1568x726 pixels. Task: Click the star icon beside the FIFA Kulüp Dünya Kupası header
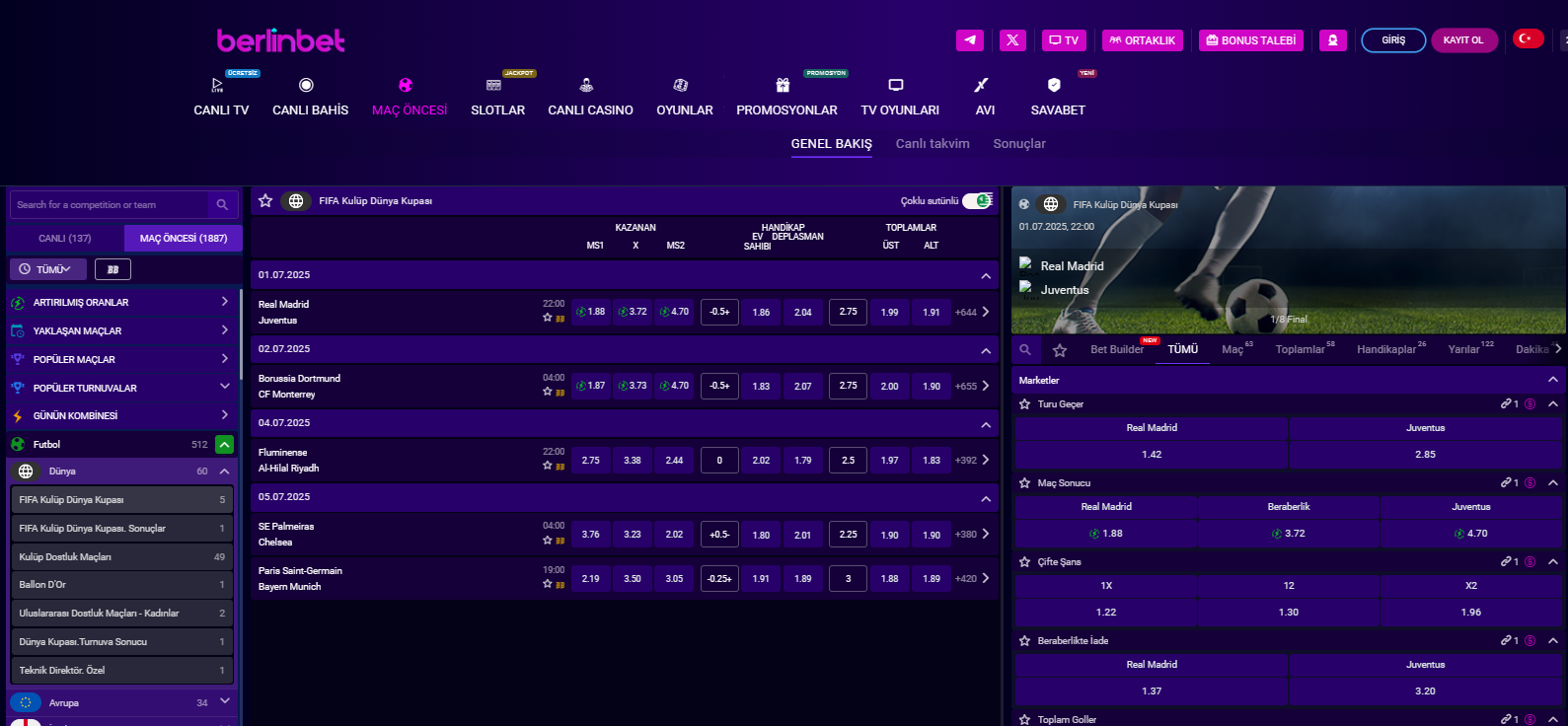(x=265, y=201)
